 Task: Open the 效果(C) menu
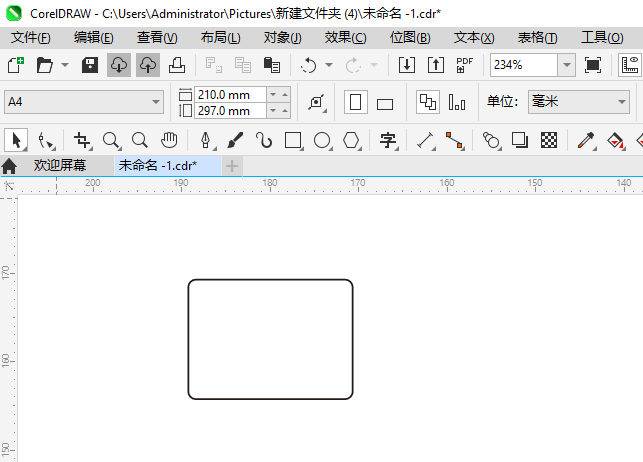tap(346, 38)
